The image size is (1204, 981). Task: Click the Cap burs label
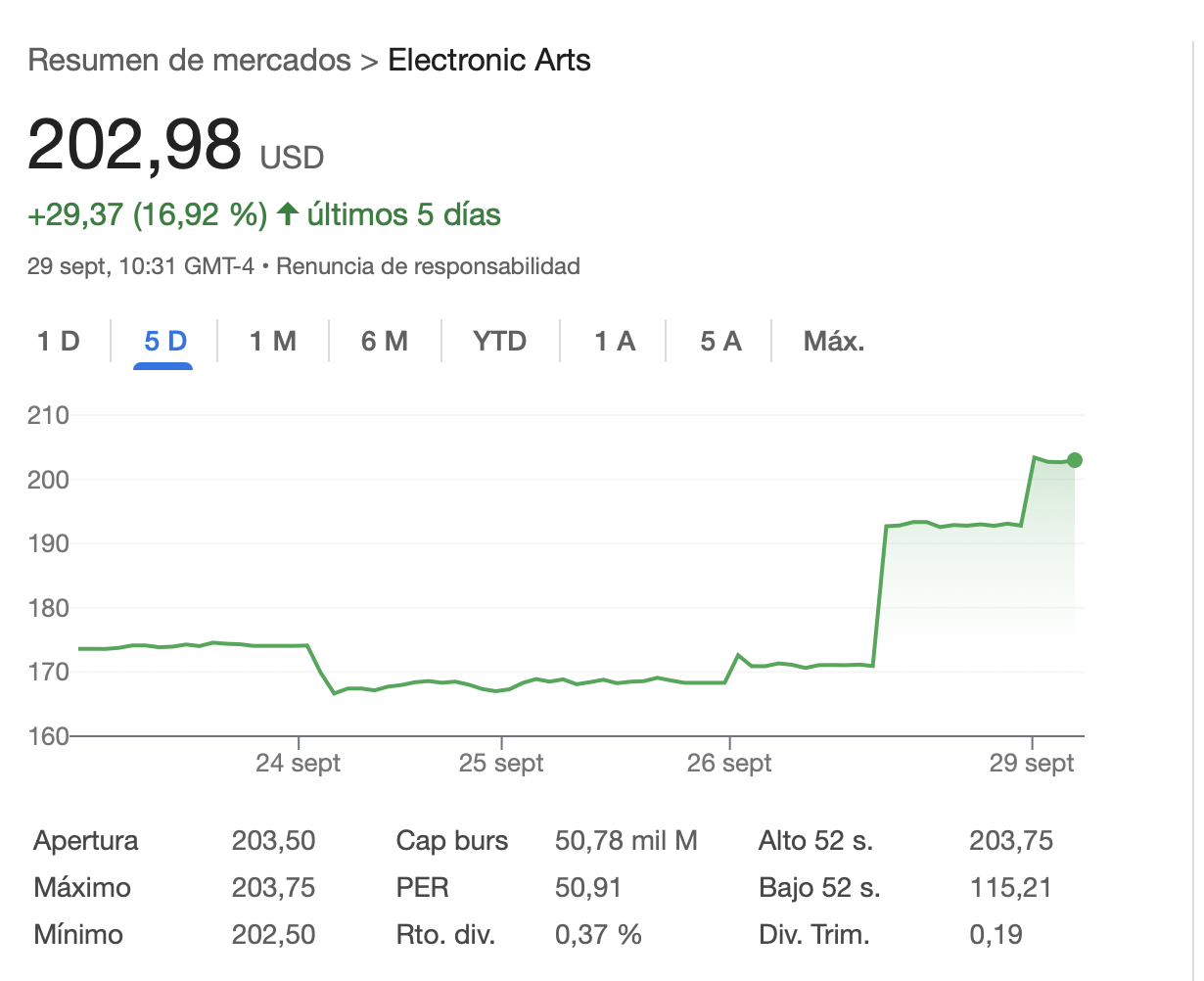[x=452, y=841]
